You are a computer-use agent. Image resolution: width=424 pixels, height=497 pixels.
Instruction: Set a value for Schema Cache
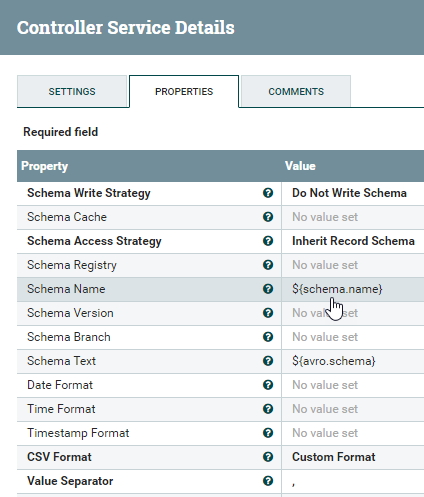point(325,217)
